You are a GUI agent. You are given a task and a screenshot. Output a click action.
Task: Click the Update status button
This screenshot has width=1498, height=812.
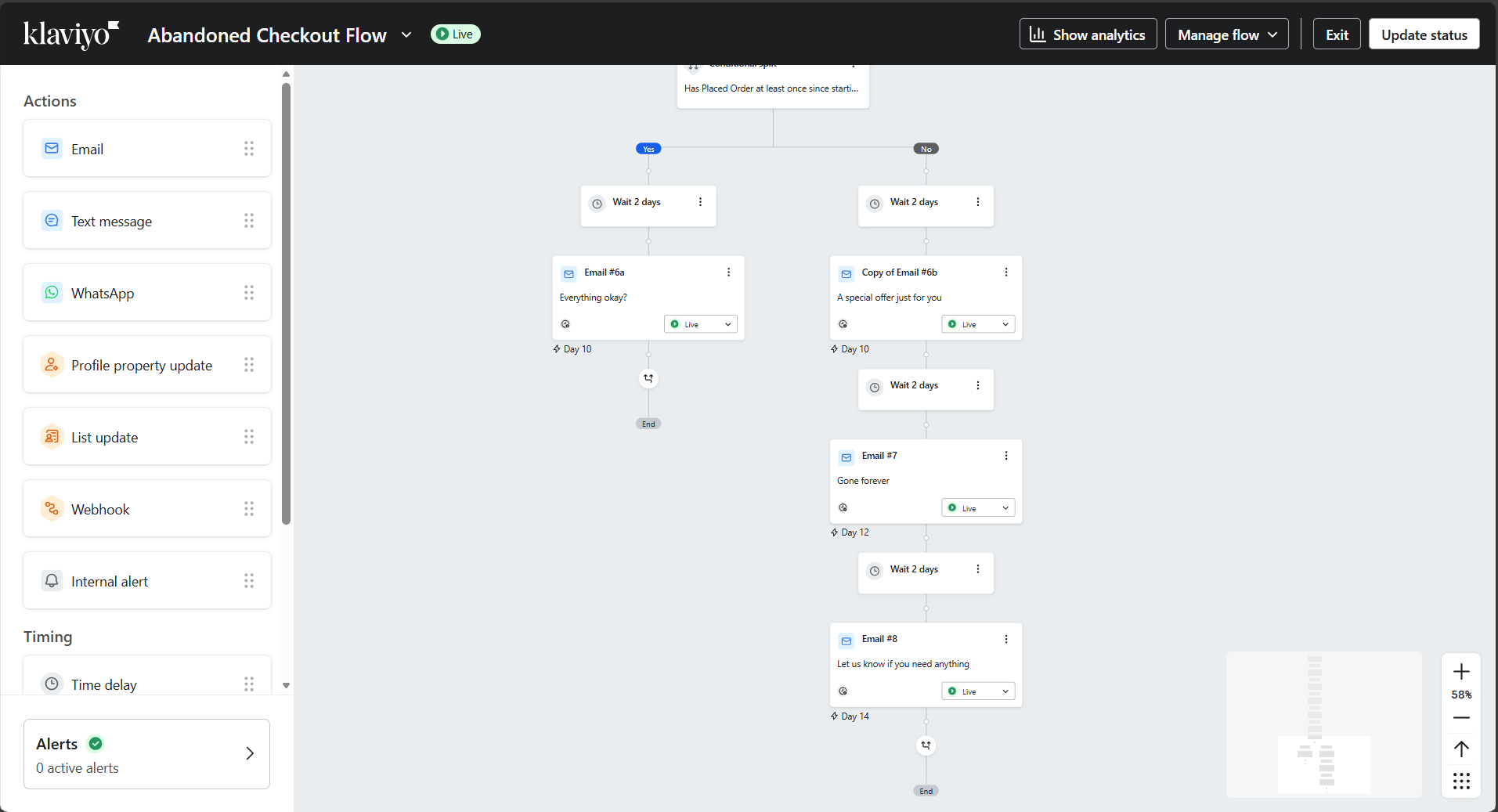click(1424, 34)
